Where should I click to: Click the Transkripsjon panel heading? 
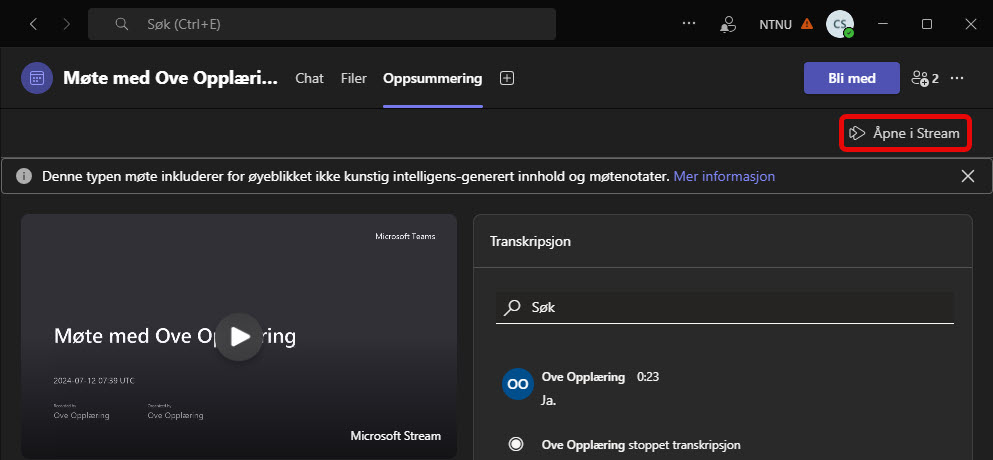pyautogui.click(x=530, y=241)
